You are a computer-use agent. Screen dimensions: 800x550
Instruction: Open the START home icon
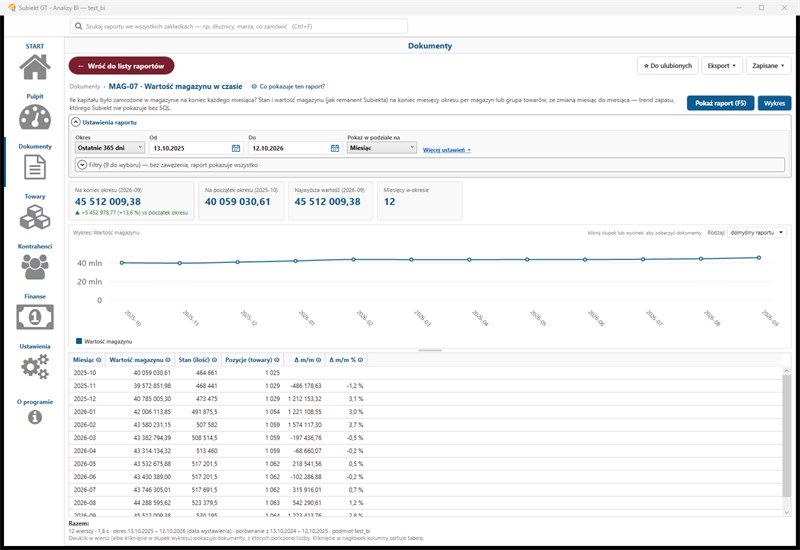tap(35, 66)
